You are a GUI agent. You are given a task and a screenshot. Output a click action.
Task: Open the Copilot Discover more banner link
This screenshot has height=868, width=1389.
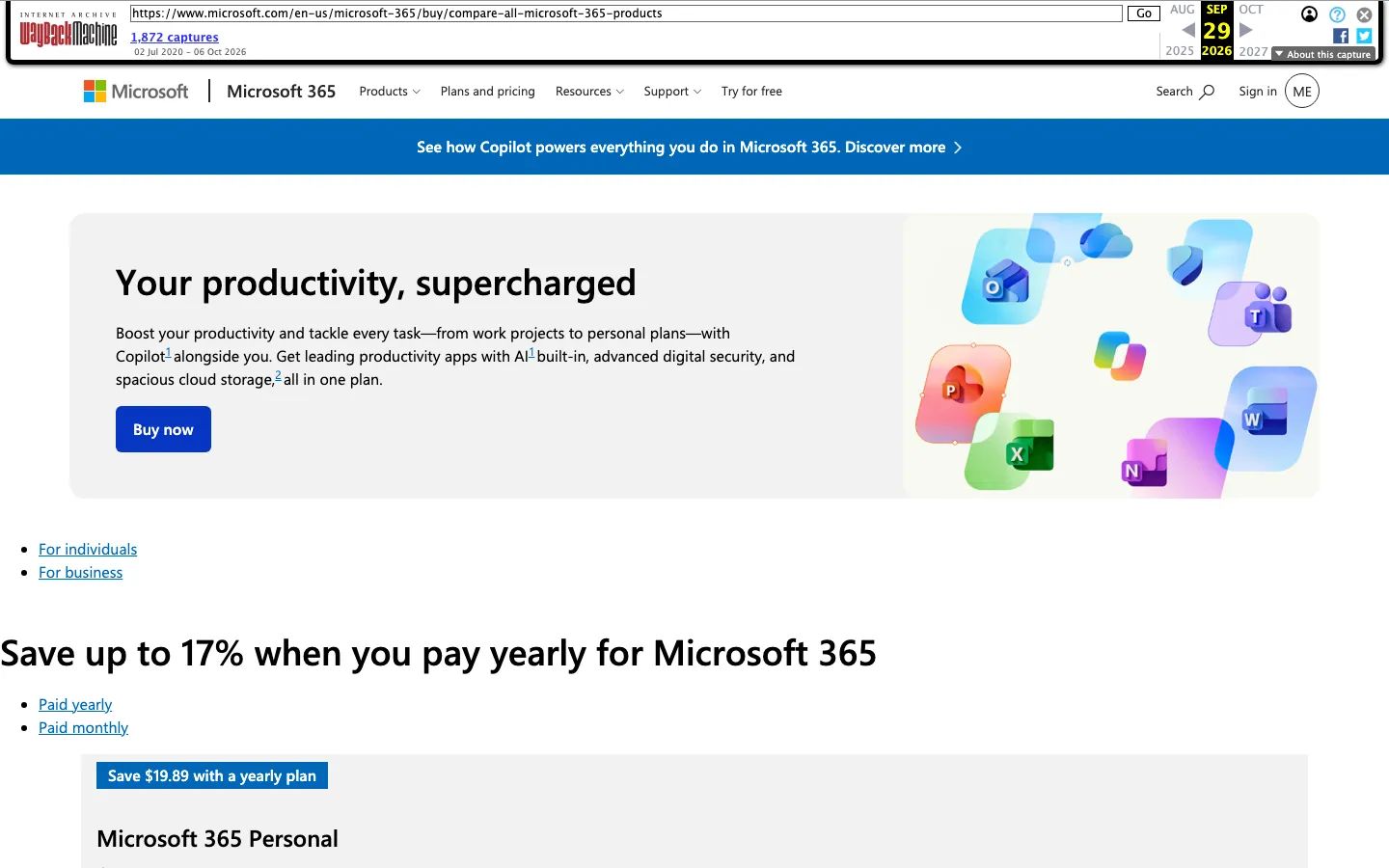(x=690, y=148)
